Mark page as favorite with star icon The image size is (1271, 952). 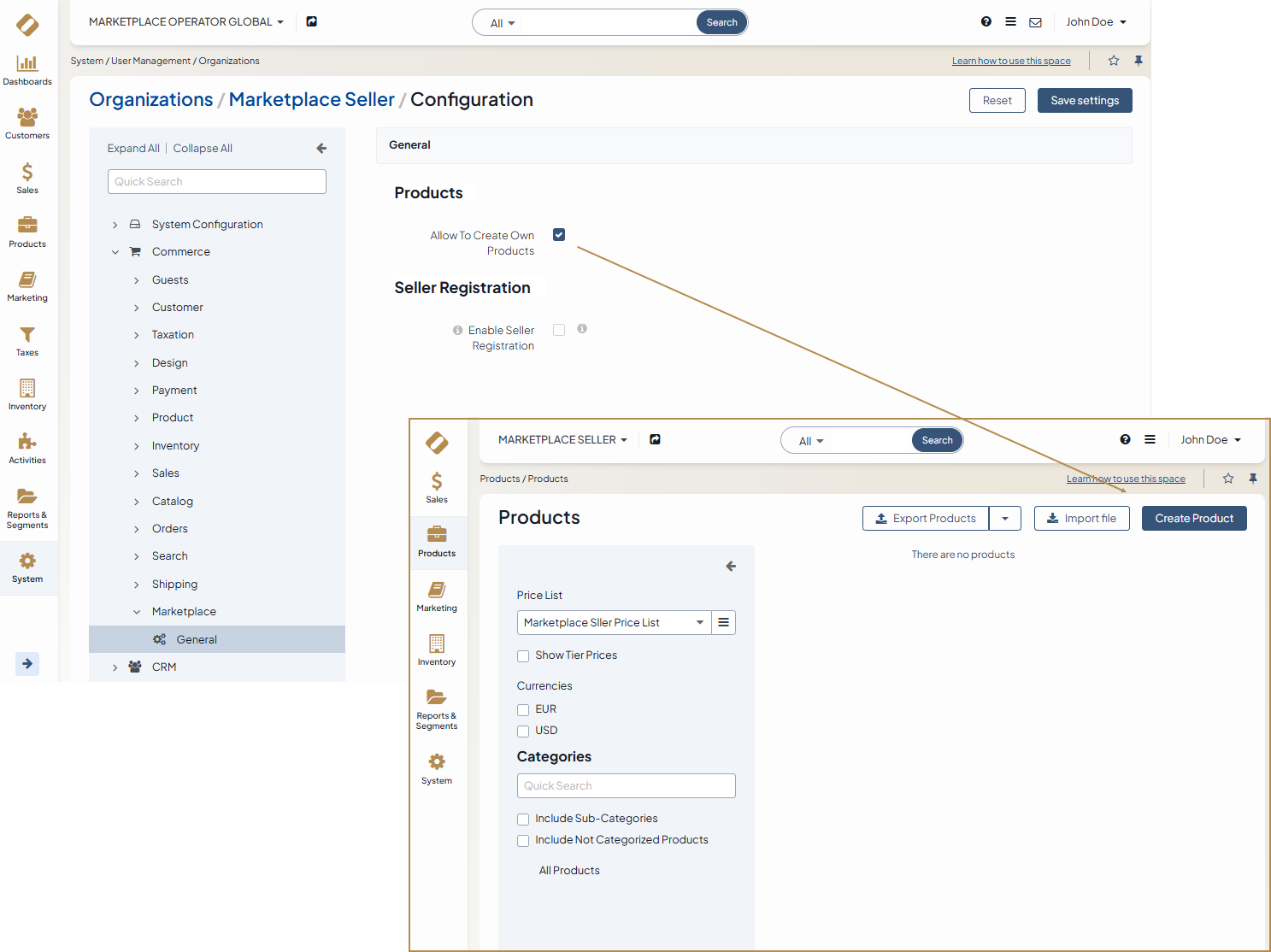1114,61
